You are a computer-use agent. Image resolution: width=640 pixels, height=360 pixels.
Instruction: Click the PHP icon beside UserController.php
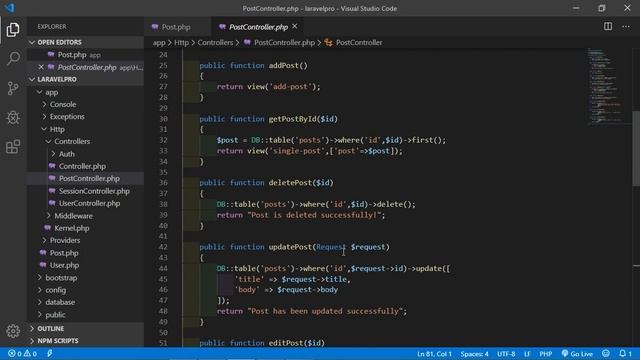[52, 203]
